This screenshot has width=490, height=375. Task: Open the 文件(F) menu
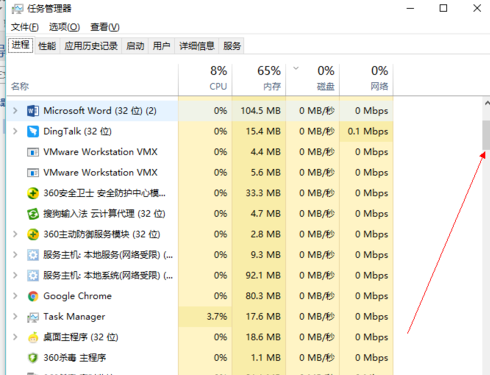tap(25, 27)
